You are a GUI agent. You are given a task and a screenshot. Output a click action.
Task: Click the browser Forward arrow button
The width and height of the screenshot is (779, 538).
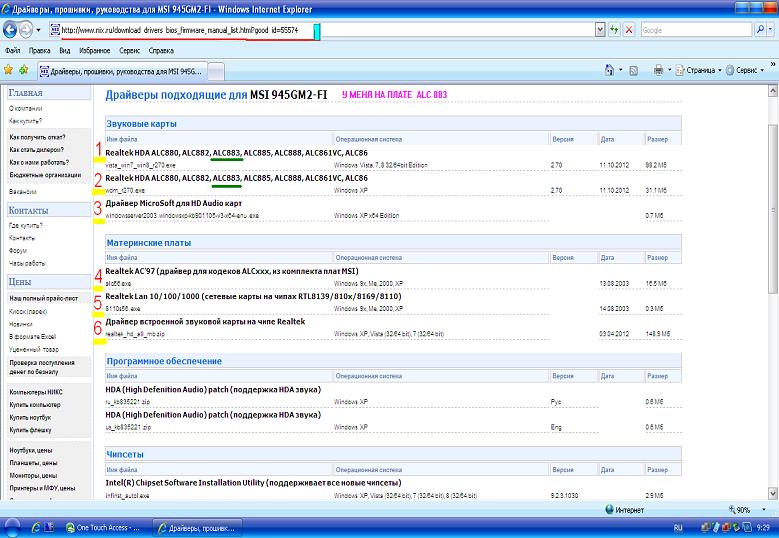[x=26, y=30]
